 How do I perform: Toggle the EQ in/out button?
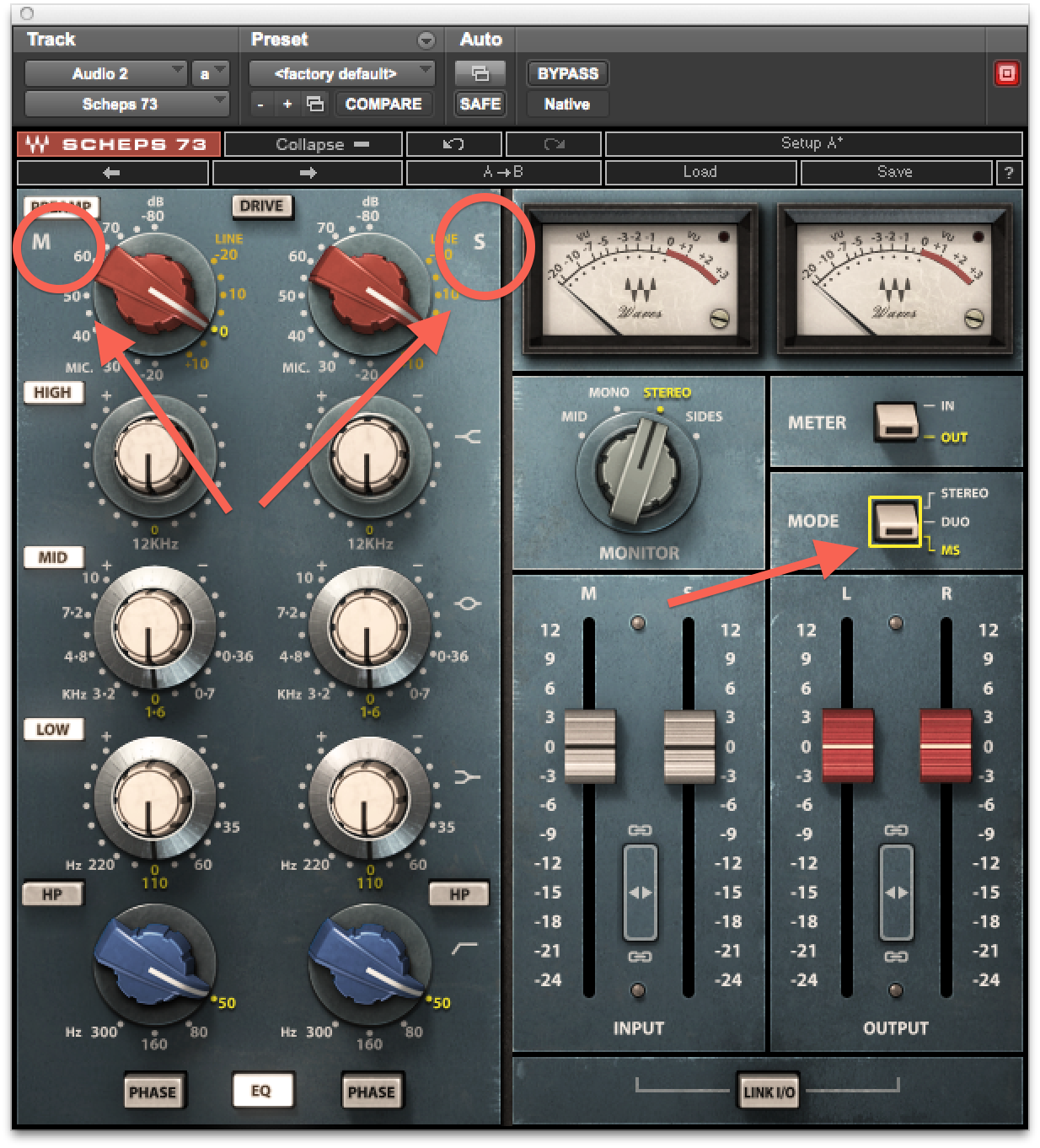[x=261, y=1091]
